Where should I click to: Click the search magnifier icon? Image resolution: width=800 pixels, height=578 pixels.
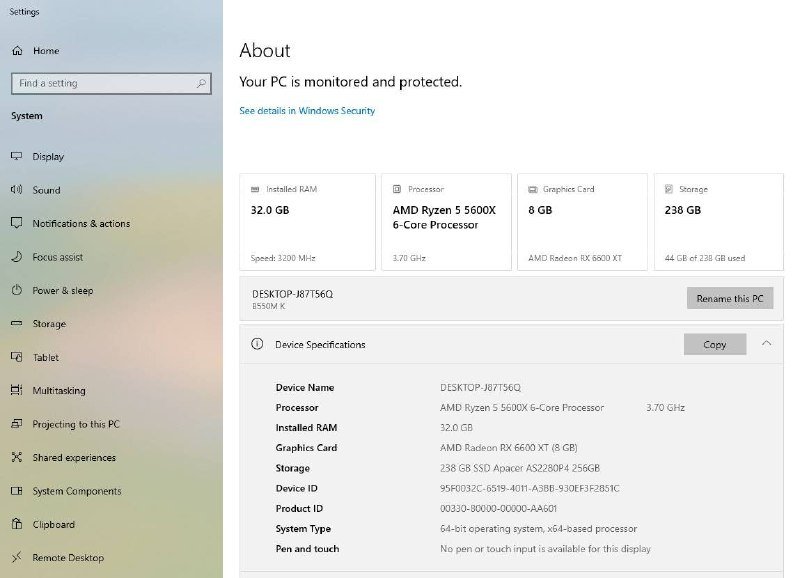pyautogui.click(x=201, y=84)
